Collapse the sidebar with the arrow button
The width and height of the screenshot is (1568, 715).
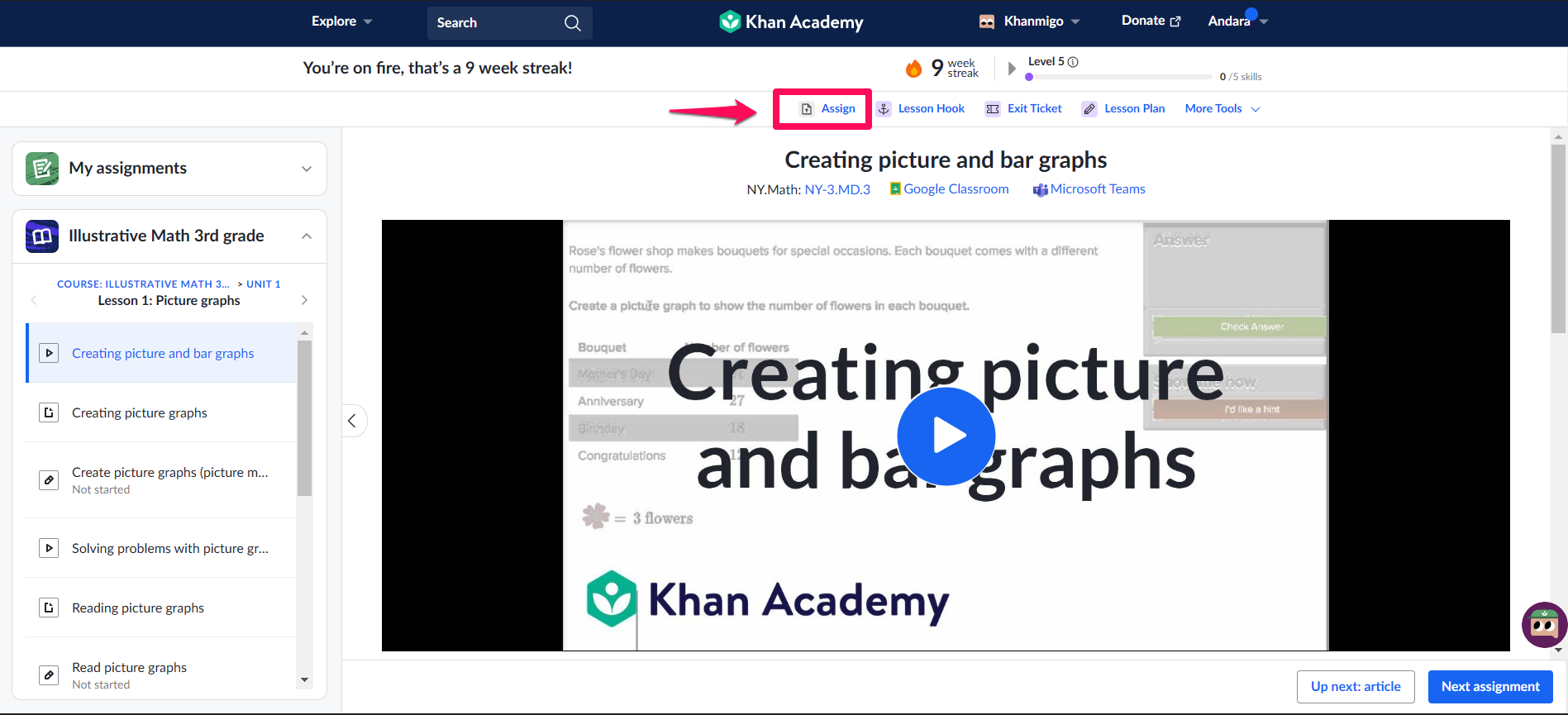(x=353, y=421)
